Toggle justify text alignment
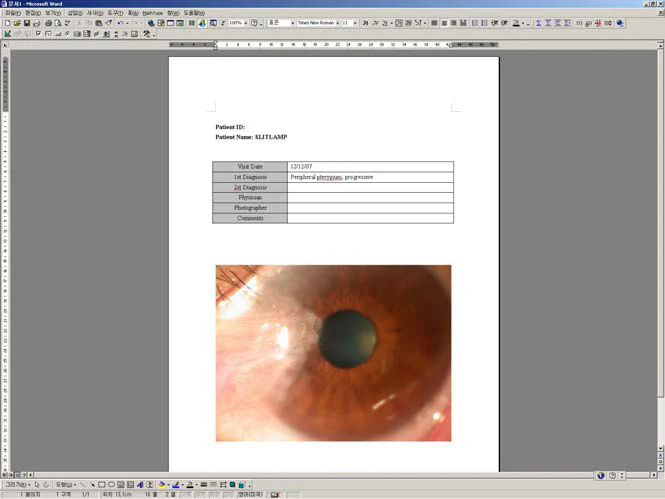The image size is (665, 499). [461, 22]
